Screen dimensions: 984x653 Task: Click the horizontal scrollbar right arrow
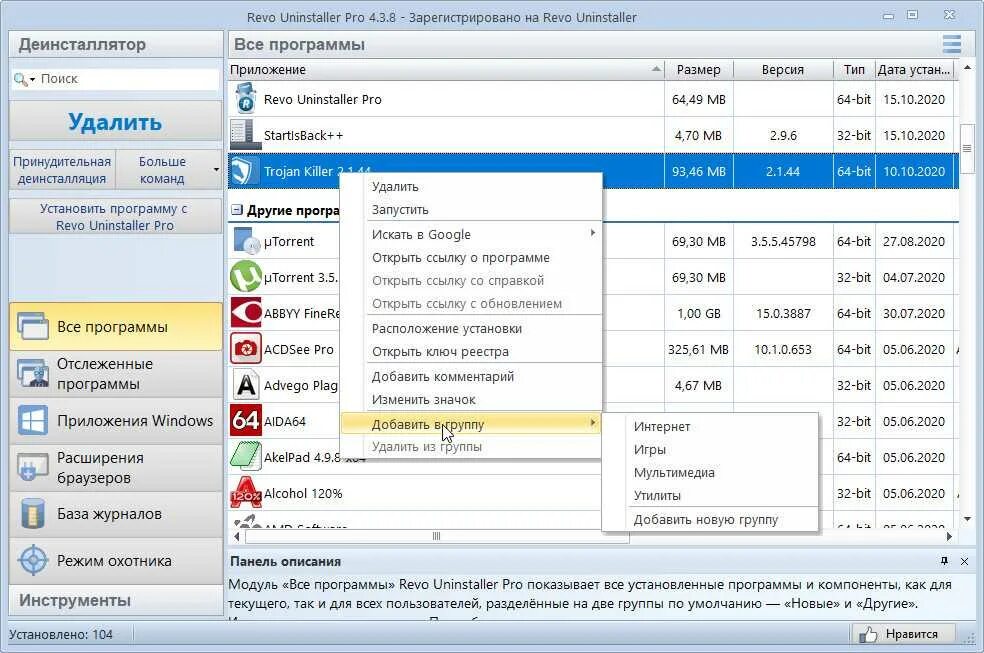pos(949,536)
